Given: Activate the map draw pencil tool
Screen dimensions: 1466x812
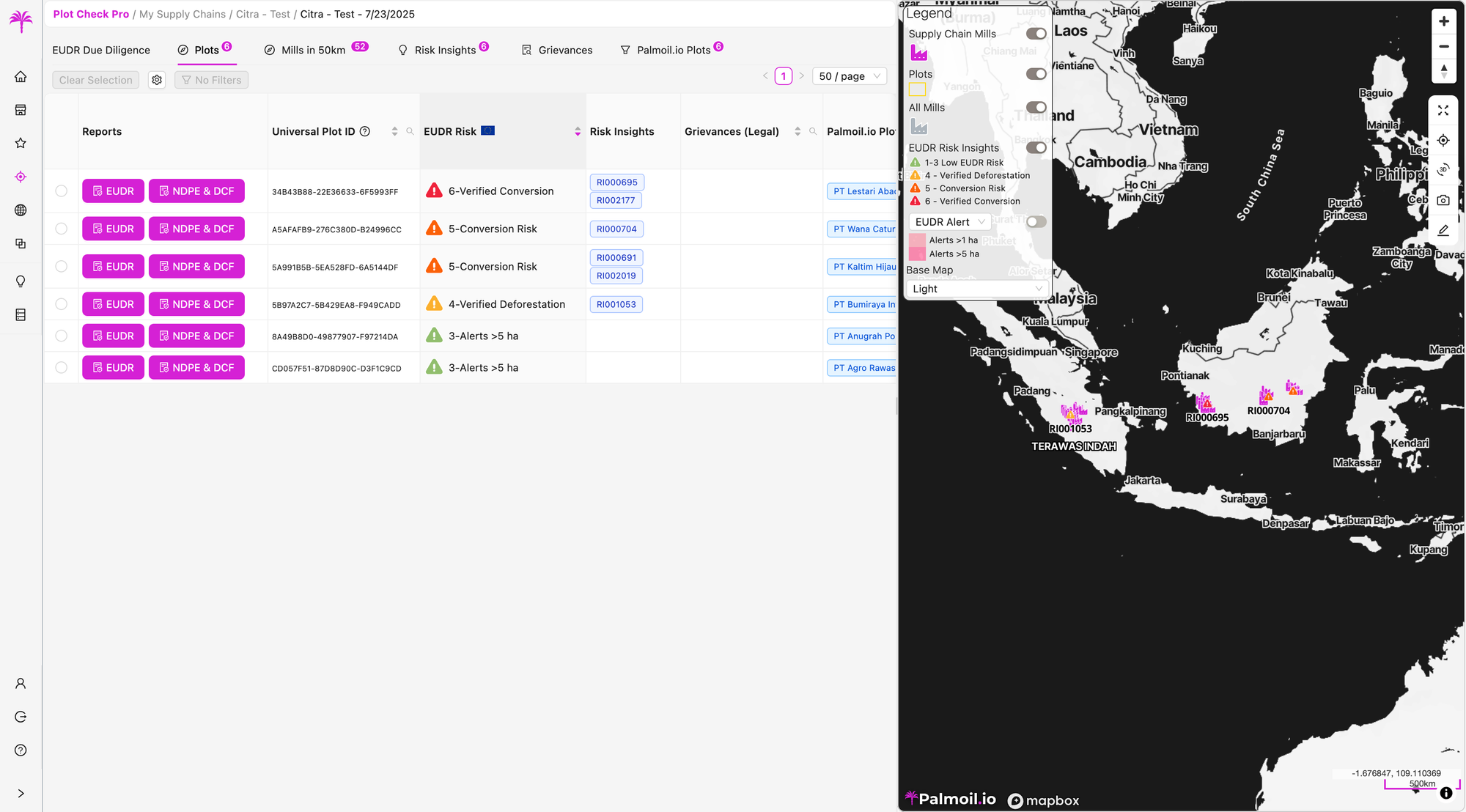Looking at the screenshot, I should 1443,230.
